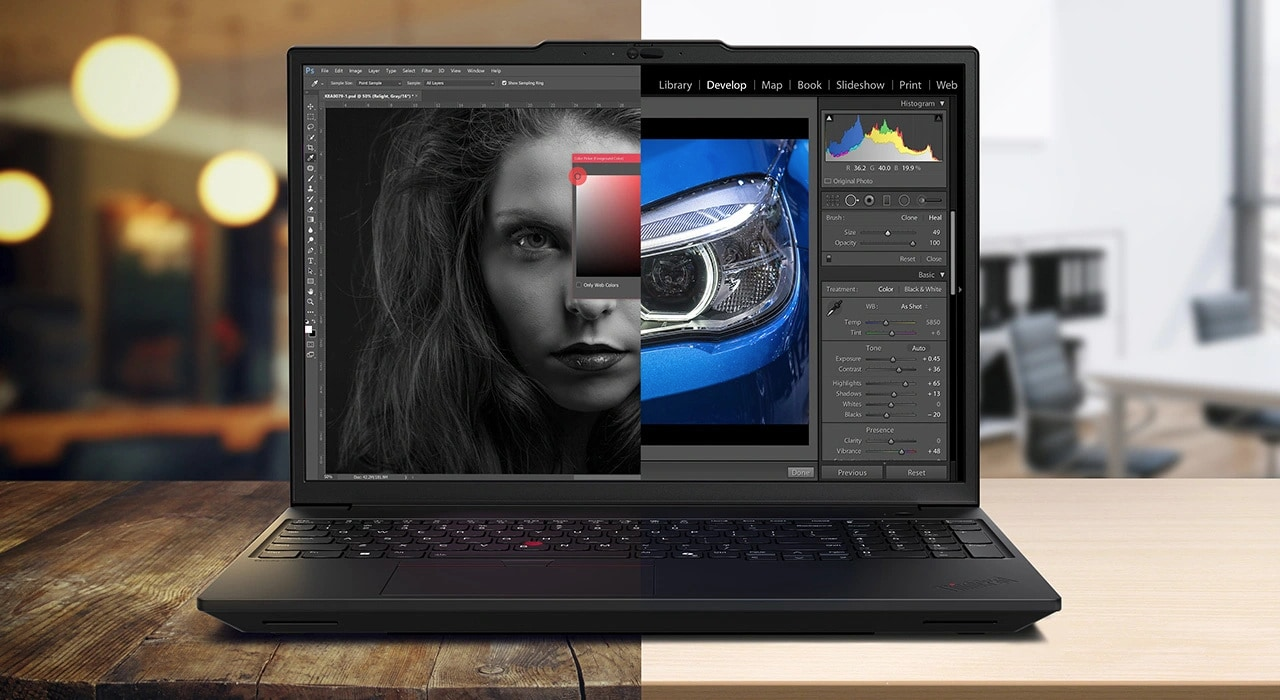Image resolution: width=1280 pixels, height=700 pixels.
Task: Pick the white balance eyedropper in Lightroom
Action: (833, 312)
